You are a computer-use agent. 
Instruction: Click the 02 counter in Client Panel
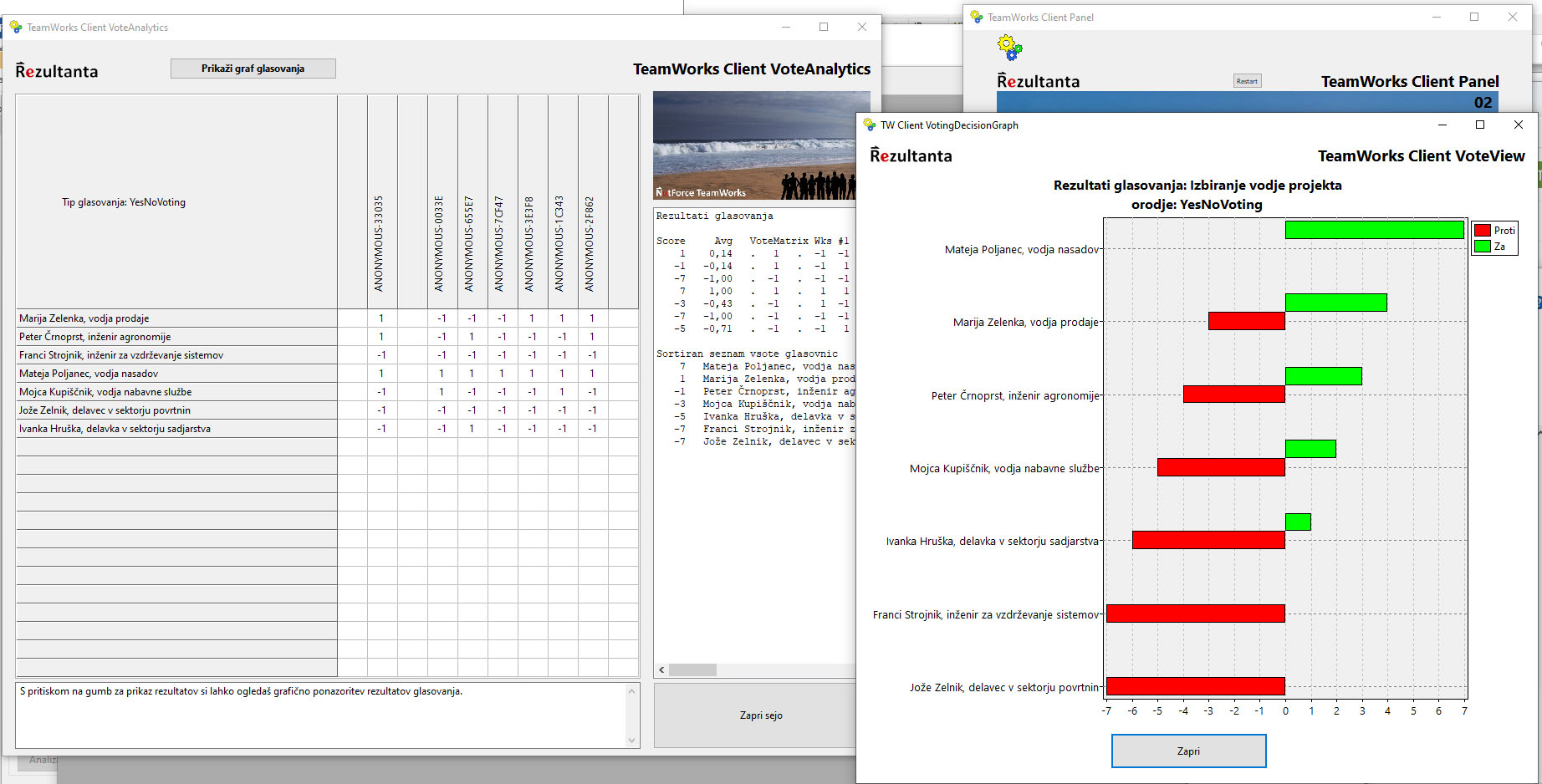1483,102
